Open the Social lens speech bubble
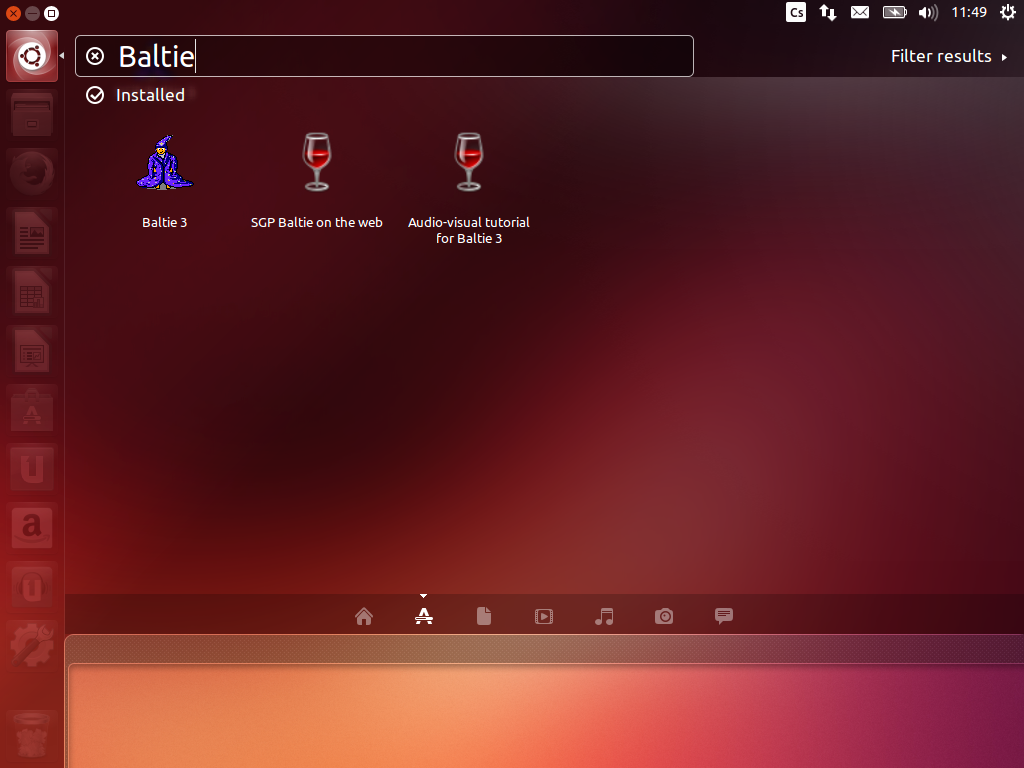Image resolution: width=1024 pixels, height=768 pixels. coord(724,616)
